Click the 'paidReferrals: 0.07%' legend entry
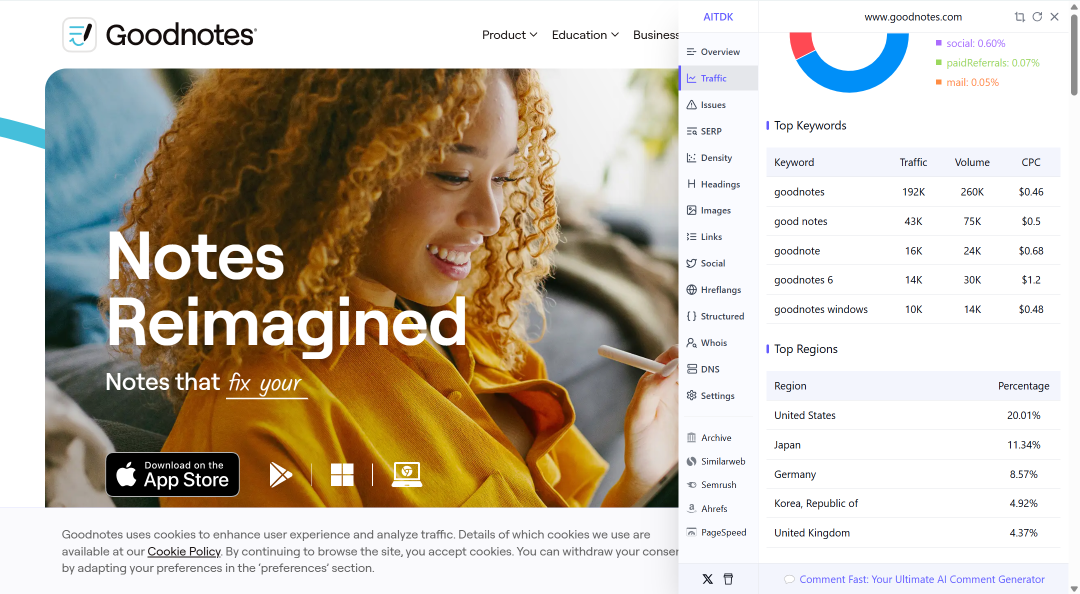The width and height of the screenshot is (1080, 594). tap(987, 63)
